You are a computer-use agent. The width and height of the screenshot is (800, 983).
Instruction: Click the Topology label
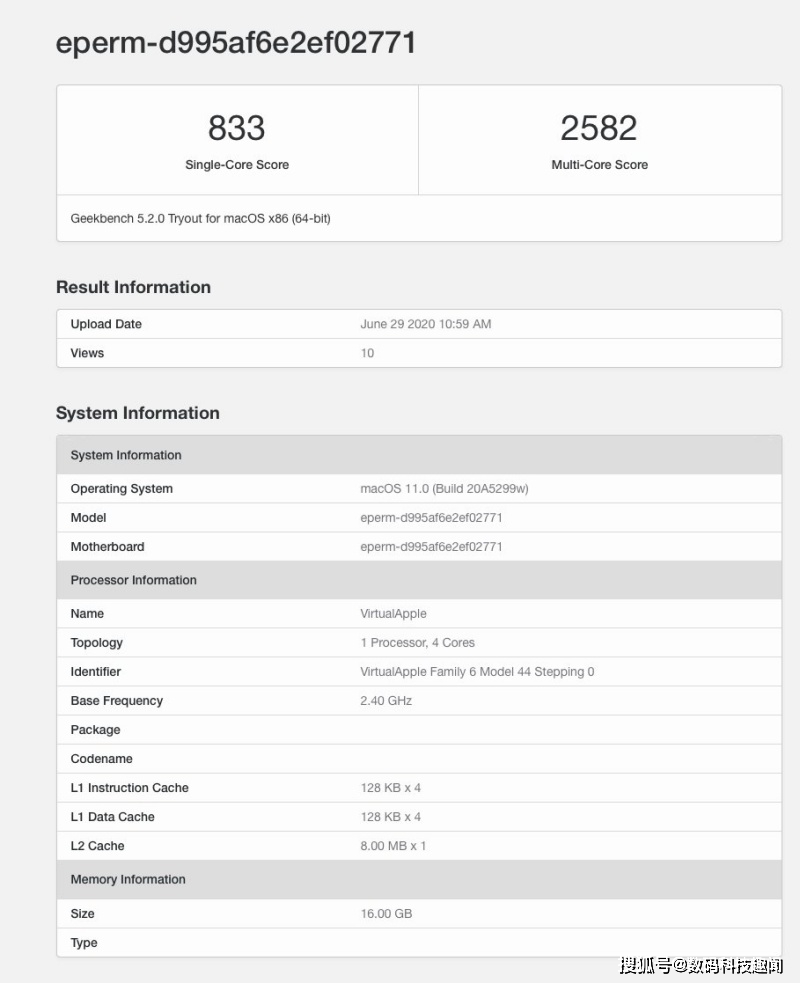[97, 643]
